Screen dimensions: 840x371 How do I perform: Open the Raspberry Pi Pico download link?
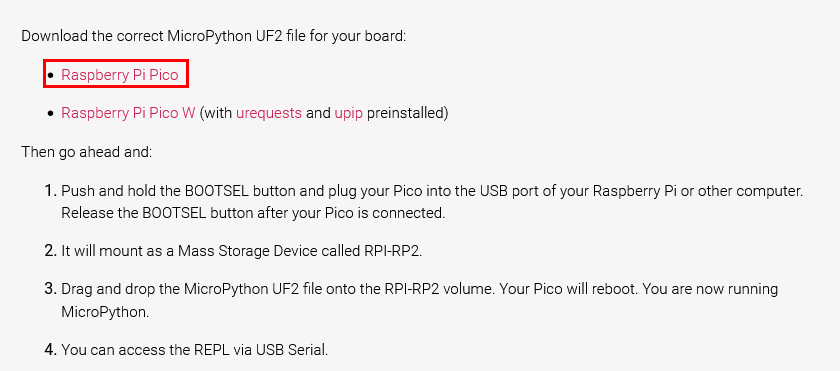[x=119, y=75]
